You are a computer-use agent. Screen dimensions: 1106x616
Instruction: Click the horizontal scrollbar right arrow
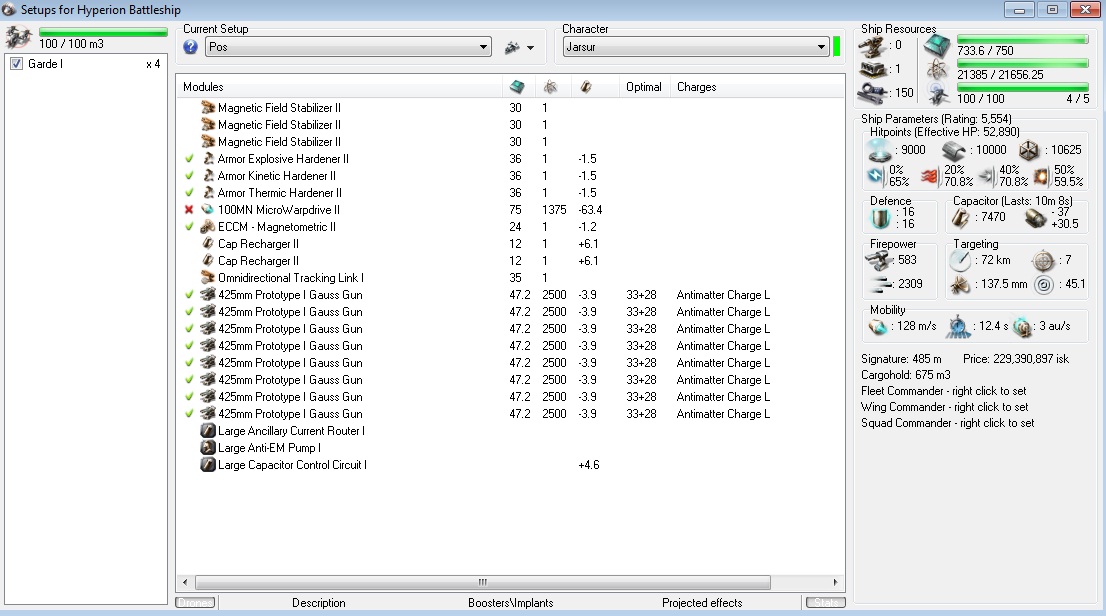coord(835,583)
